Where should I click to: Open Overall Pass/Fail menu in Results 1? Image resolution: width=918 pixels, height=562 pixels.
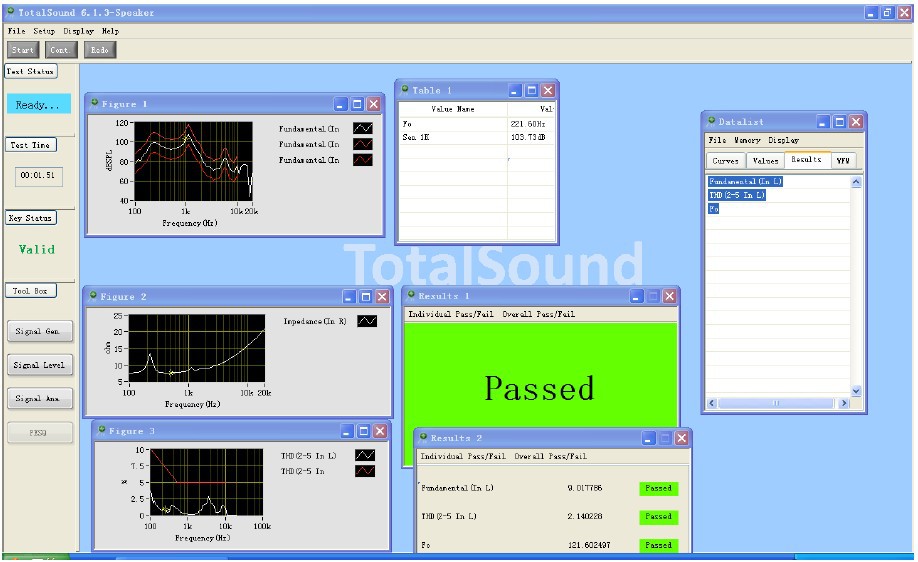pyautogui.click(x=539, y=314)
